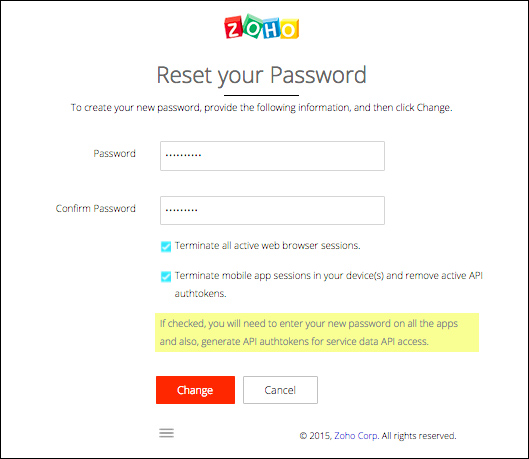Focus the Password input field
The image size is (529, 459).
point(272,156)
